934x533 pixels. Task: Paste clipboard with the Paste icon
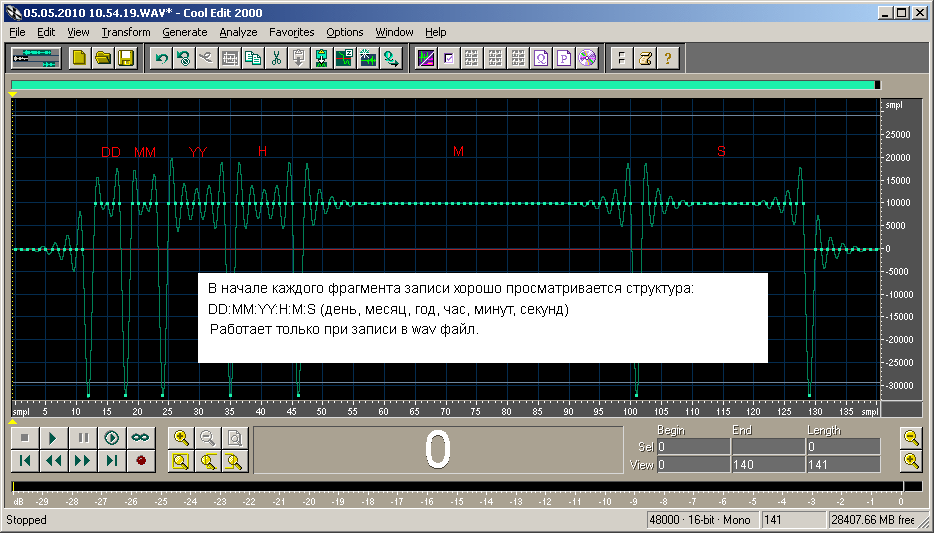299,58
